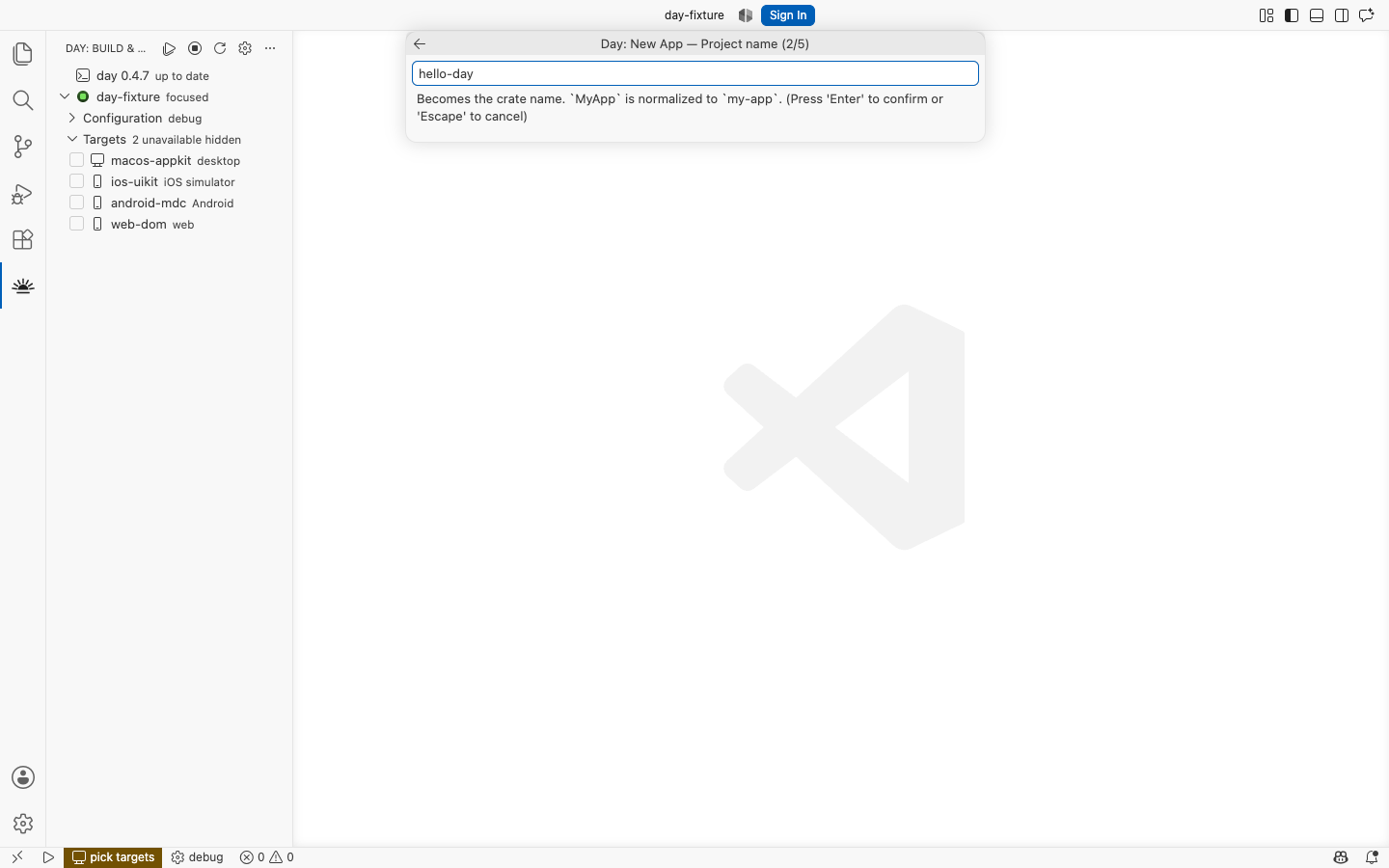Click the status bar play icon
Image resolution: width=1389 pixels, height=868 pixels.
tap(48, 857)
